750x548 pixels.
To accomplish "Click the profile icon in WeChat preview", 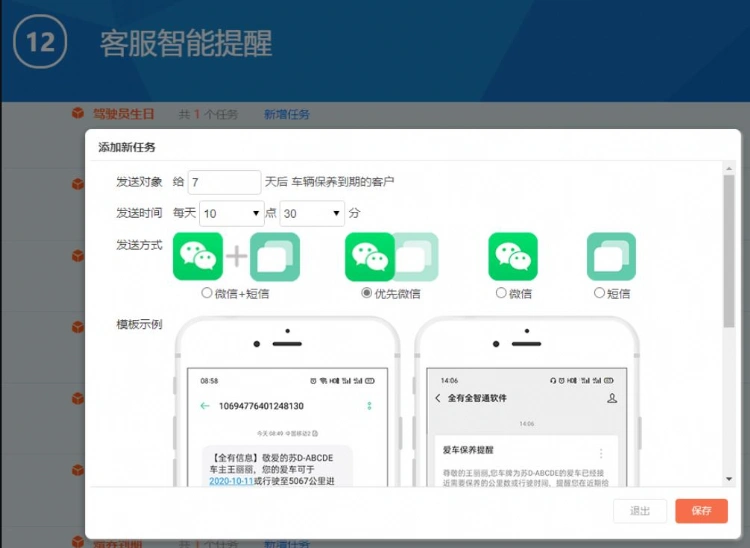I will click(x=612, y=398).
